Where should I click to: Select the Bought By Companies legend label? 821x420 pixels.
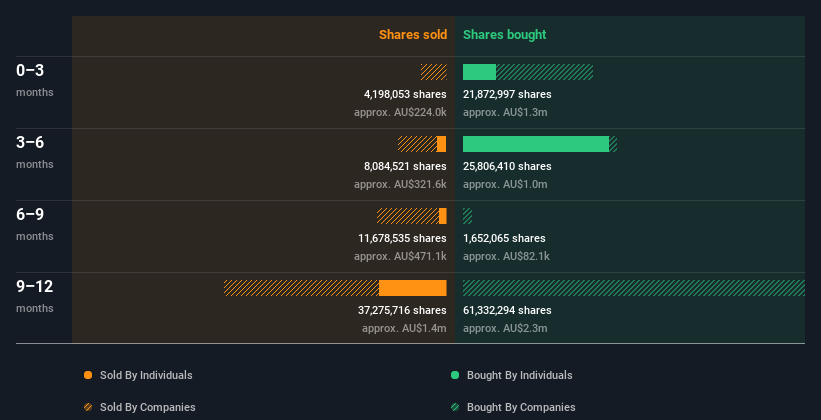521,407
